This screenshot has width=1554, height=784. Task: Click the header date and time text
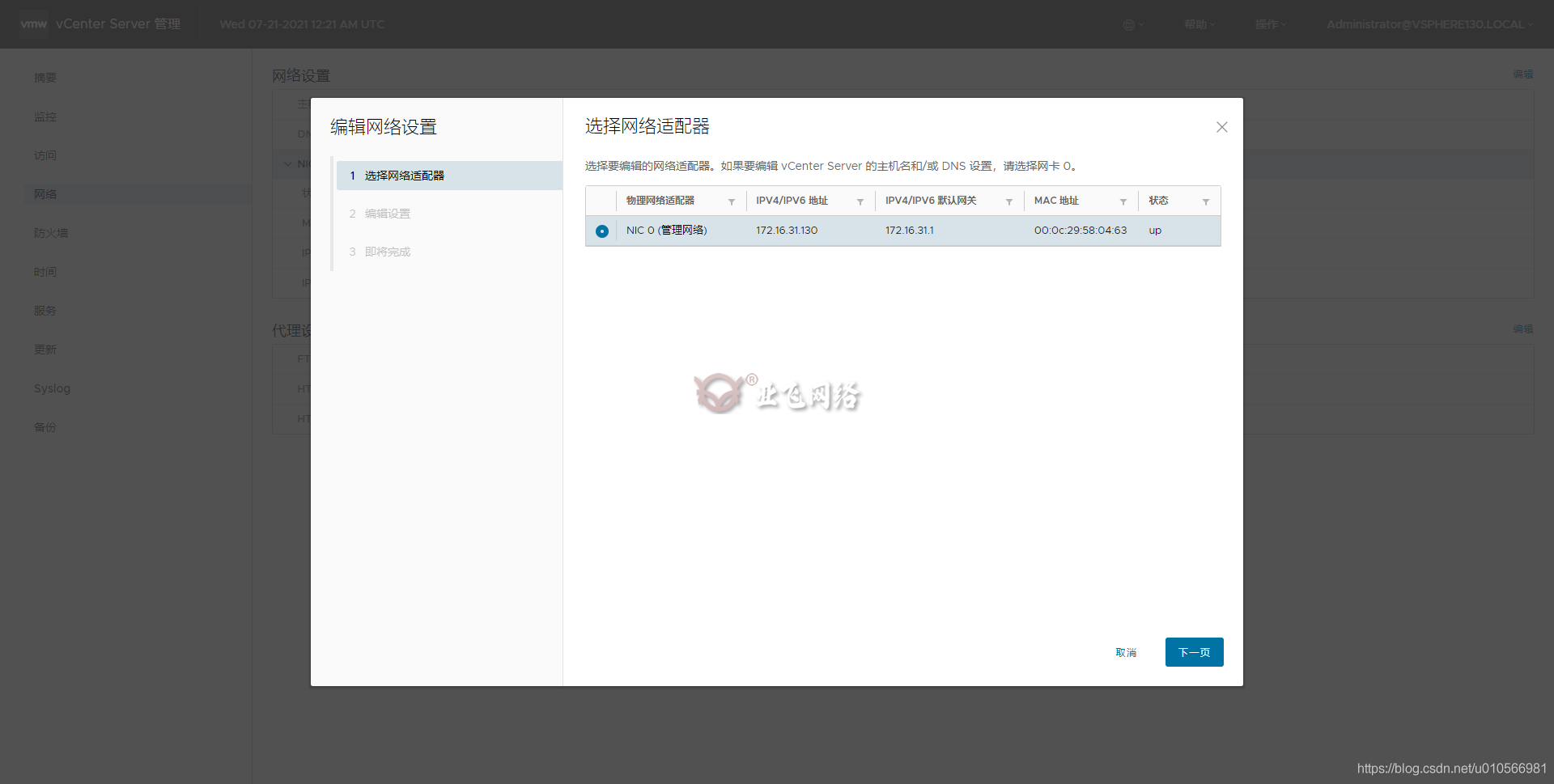(x=302, y=24)
